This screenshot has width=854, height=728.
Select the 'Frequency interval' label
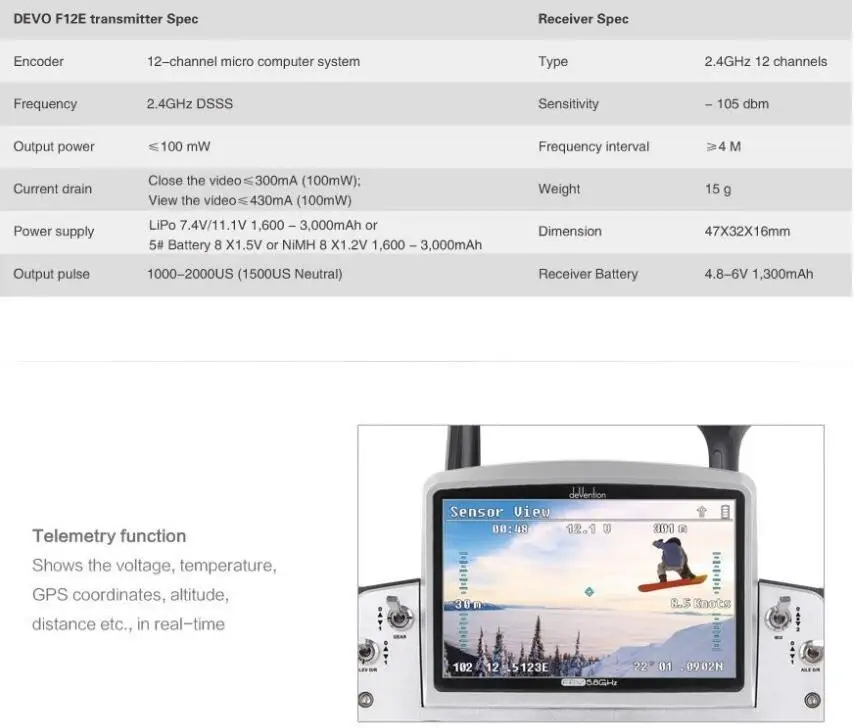[594, 146]
